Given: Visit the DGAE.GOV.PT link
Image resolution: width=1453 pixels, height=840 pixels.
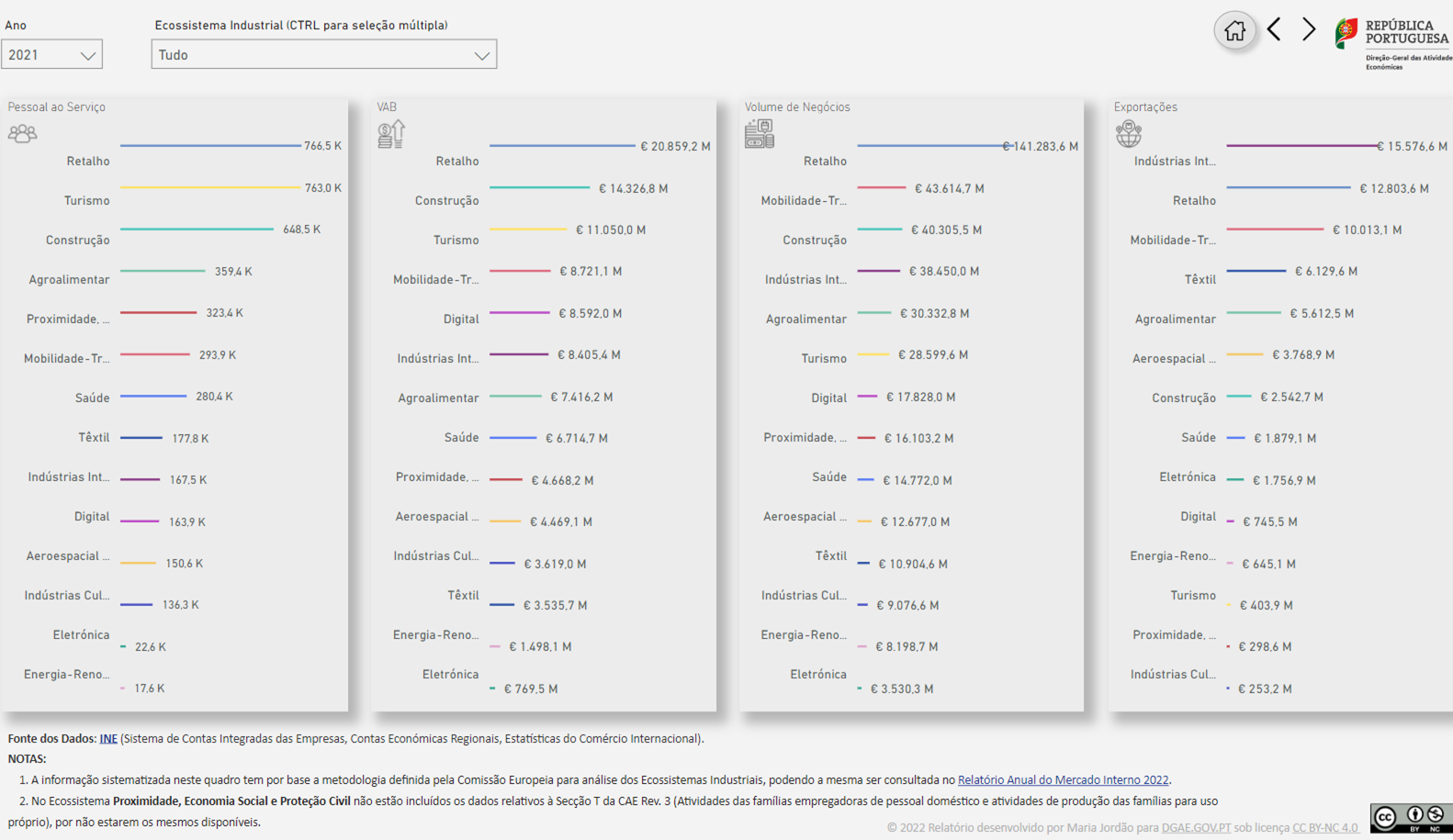Looking at the screenshot, I should pos(1196,828).
